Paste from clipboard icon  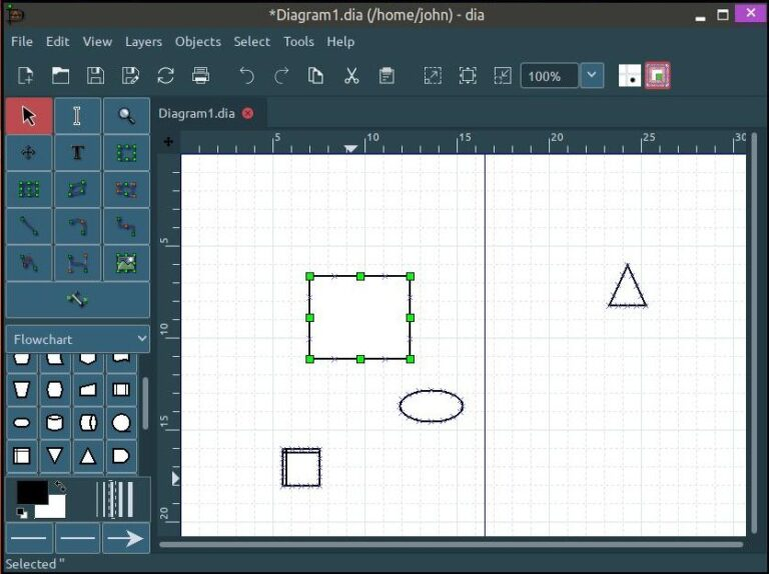386,76
